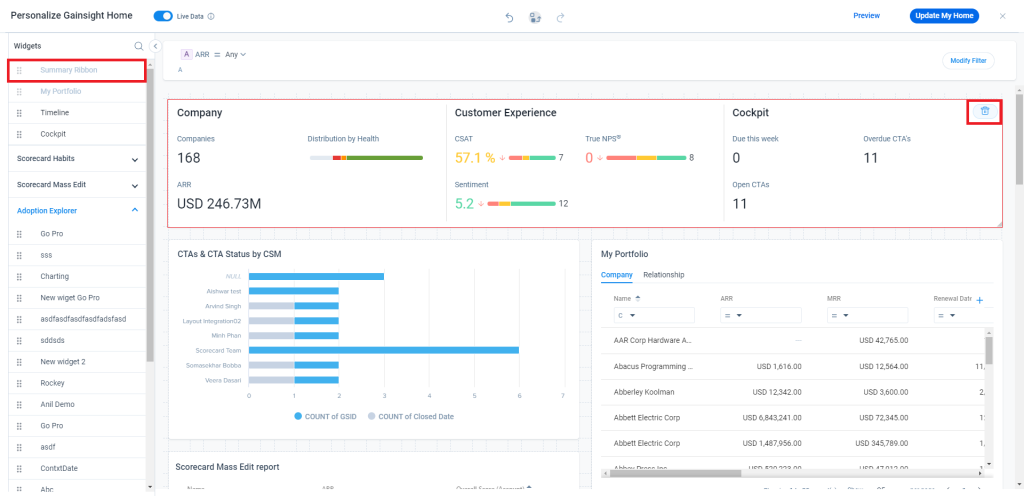This screenshot has height=496, width=1024.
Task: Click drag handle beside Anil Demo widget
Action: [x=19, y=405]
